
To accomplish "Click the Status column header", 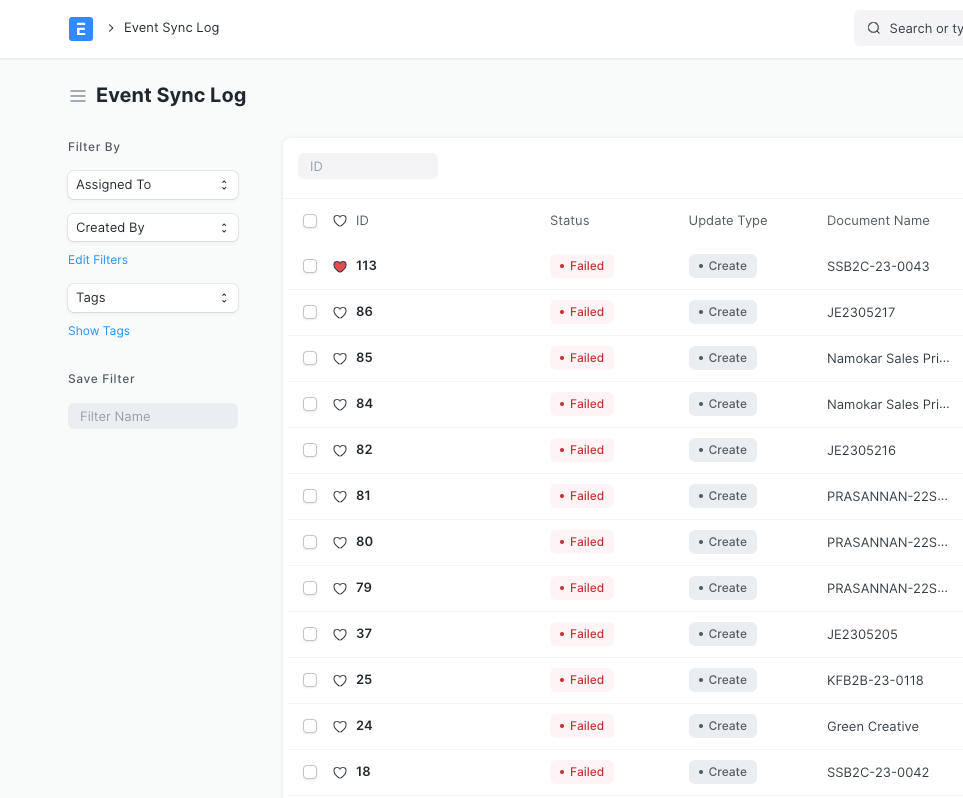I will 569,221.
